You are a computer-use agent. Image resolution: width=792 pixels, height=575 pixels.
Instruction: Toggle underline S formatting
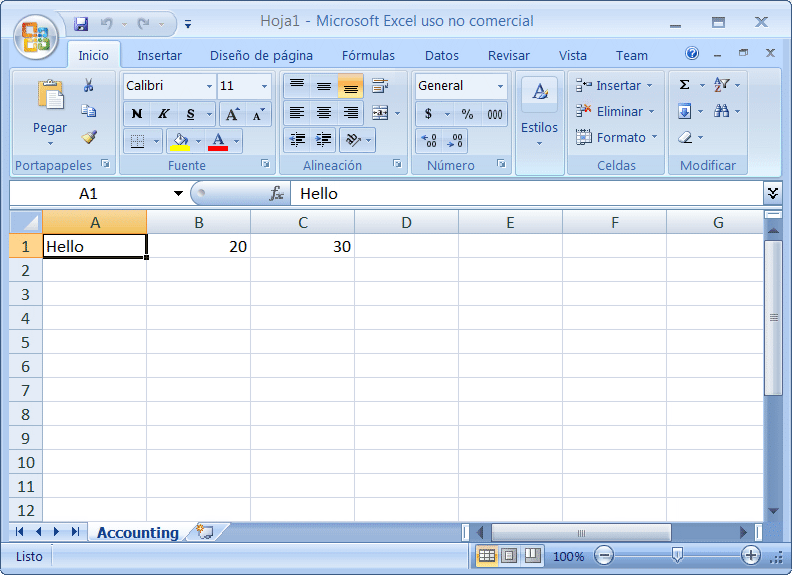[x=190, y=114]
